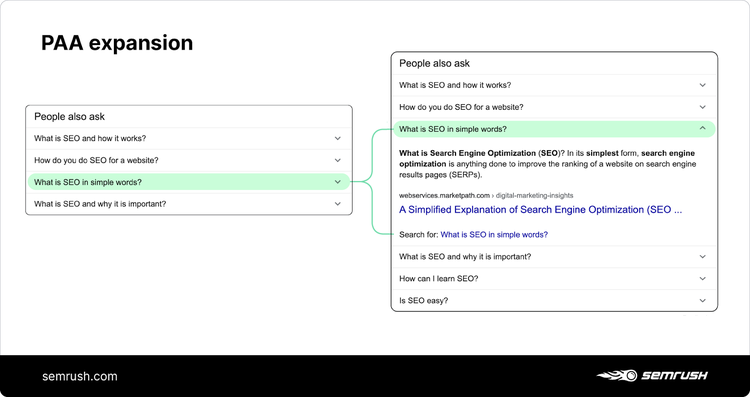Expand 'What is SEO and why it is important?' chevron in right panel
750x397 pixels.
pos(702,256)
